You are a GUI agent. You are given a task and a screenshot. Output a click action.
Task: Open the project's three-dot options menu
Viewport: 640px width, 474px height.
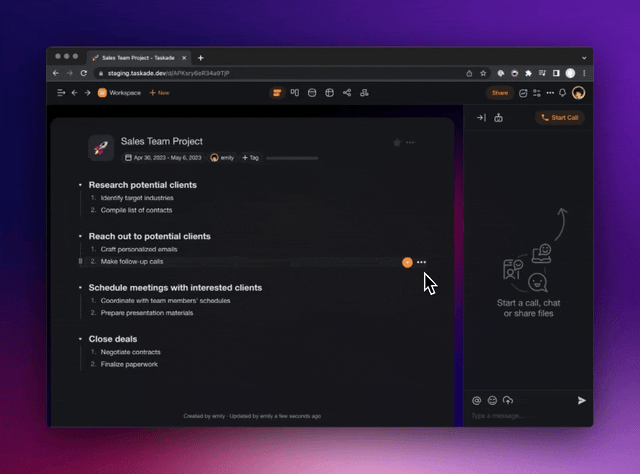pos(411,142)
